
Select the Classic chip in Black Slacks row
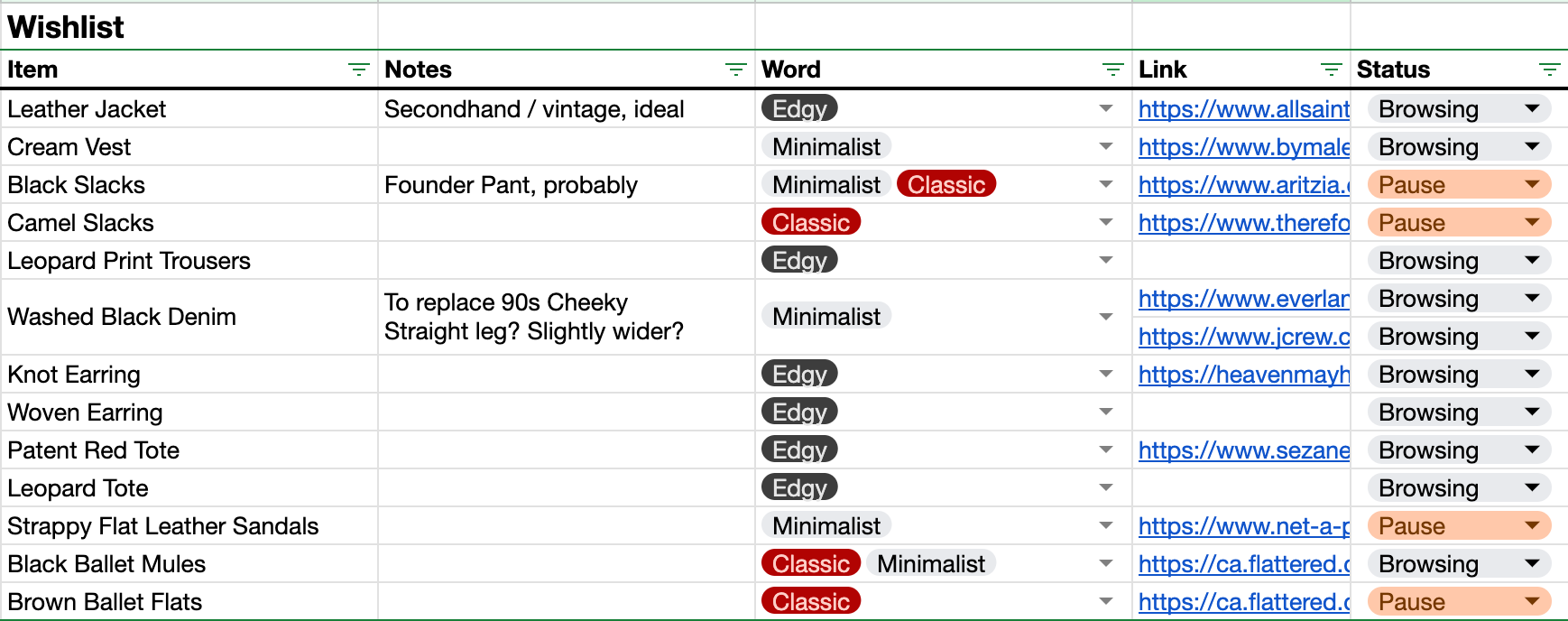coord(946,184)
